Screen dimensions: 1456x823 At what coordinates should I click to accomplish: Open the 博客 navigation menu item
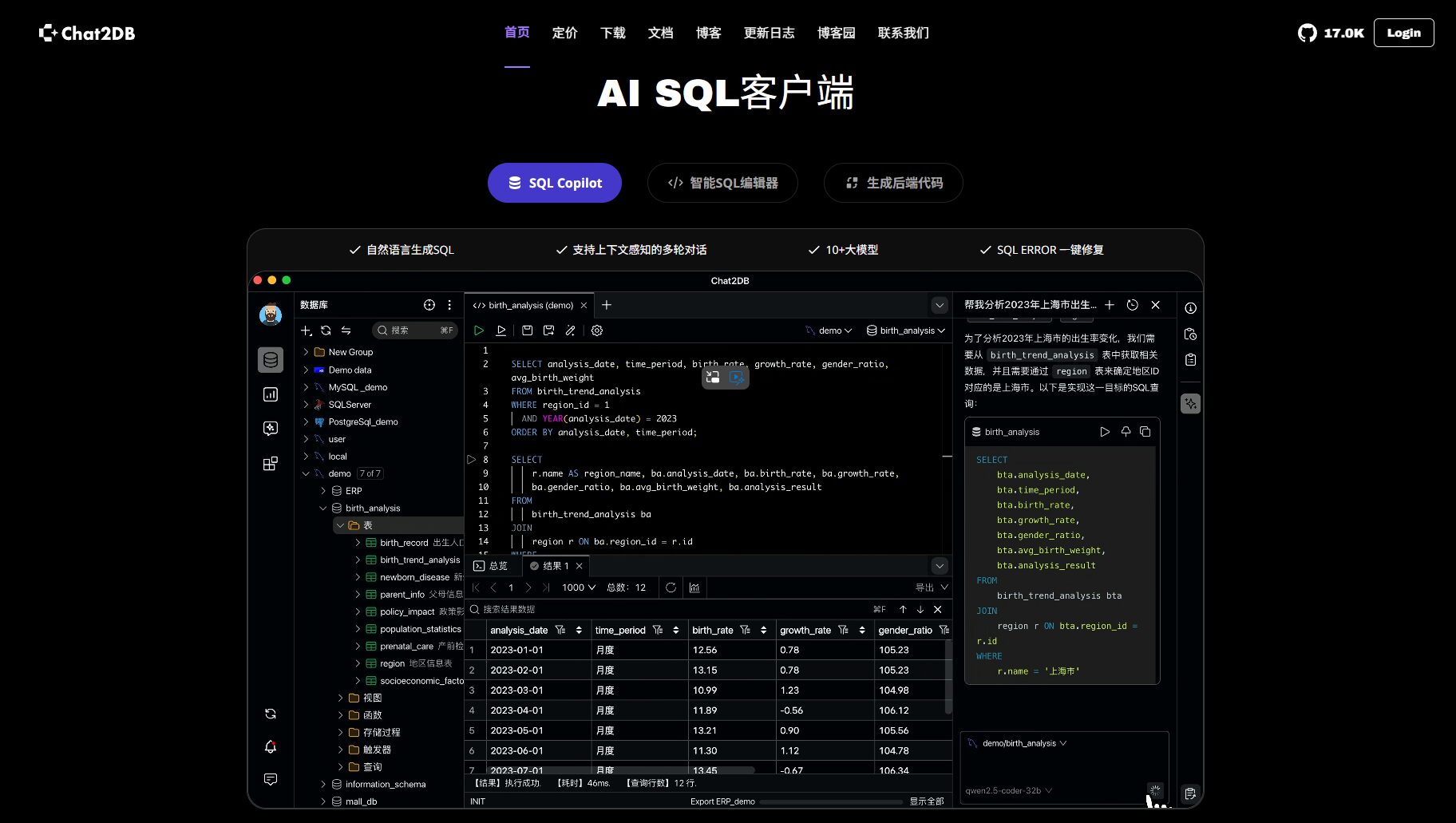point(708,33)
